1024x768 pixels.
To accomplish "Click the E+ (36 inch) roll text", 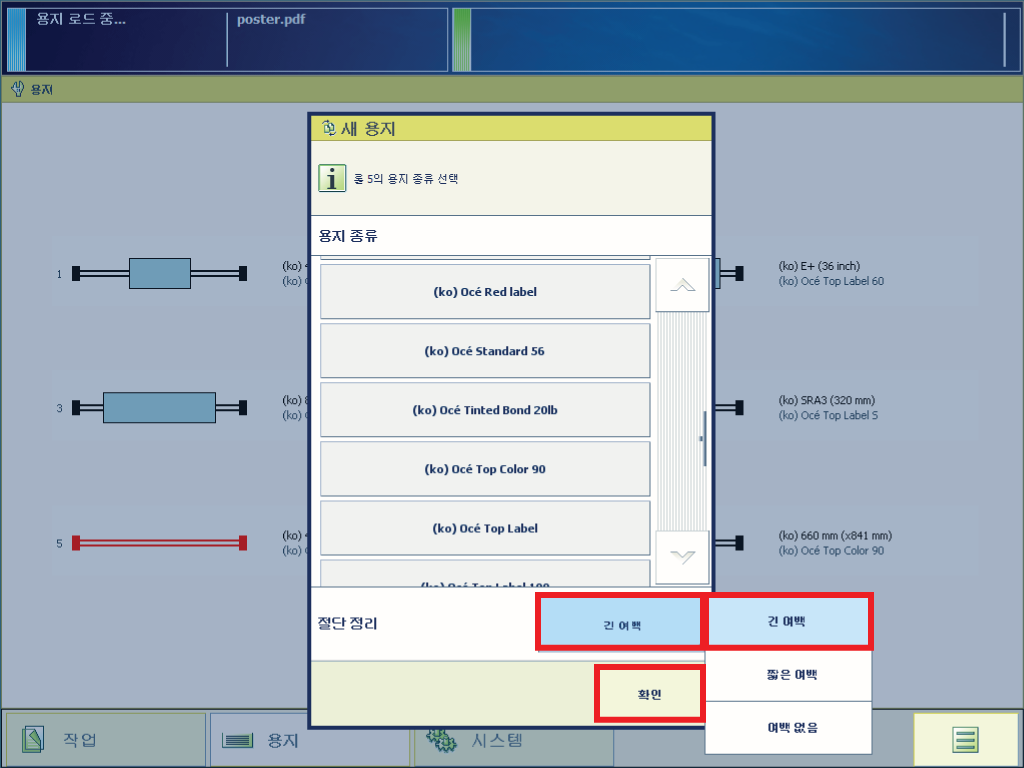I will point(819,266).
